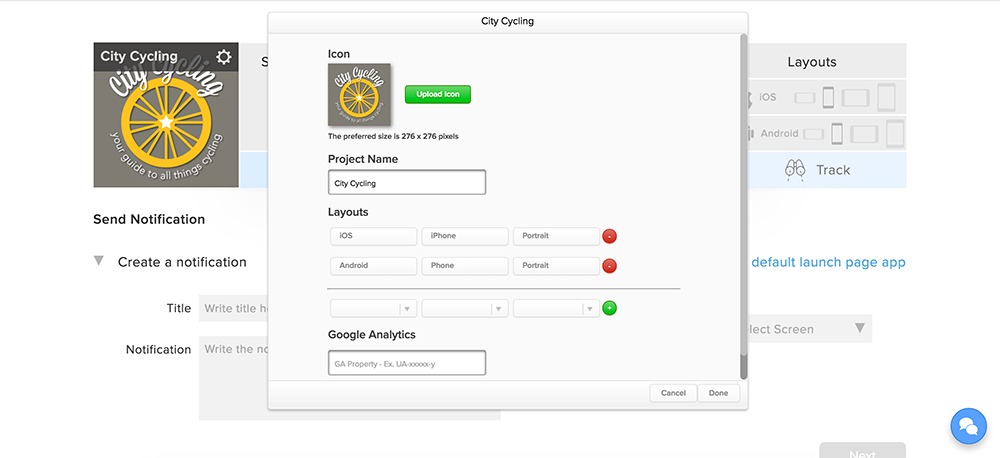This screenshot has width=1000, height=458.
Task: Click the preferred size hint text
Action: (x=393, y=137)
